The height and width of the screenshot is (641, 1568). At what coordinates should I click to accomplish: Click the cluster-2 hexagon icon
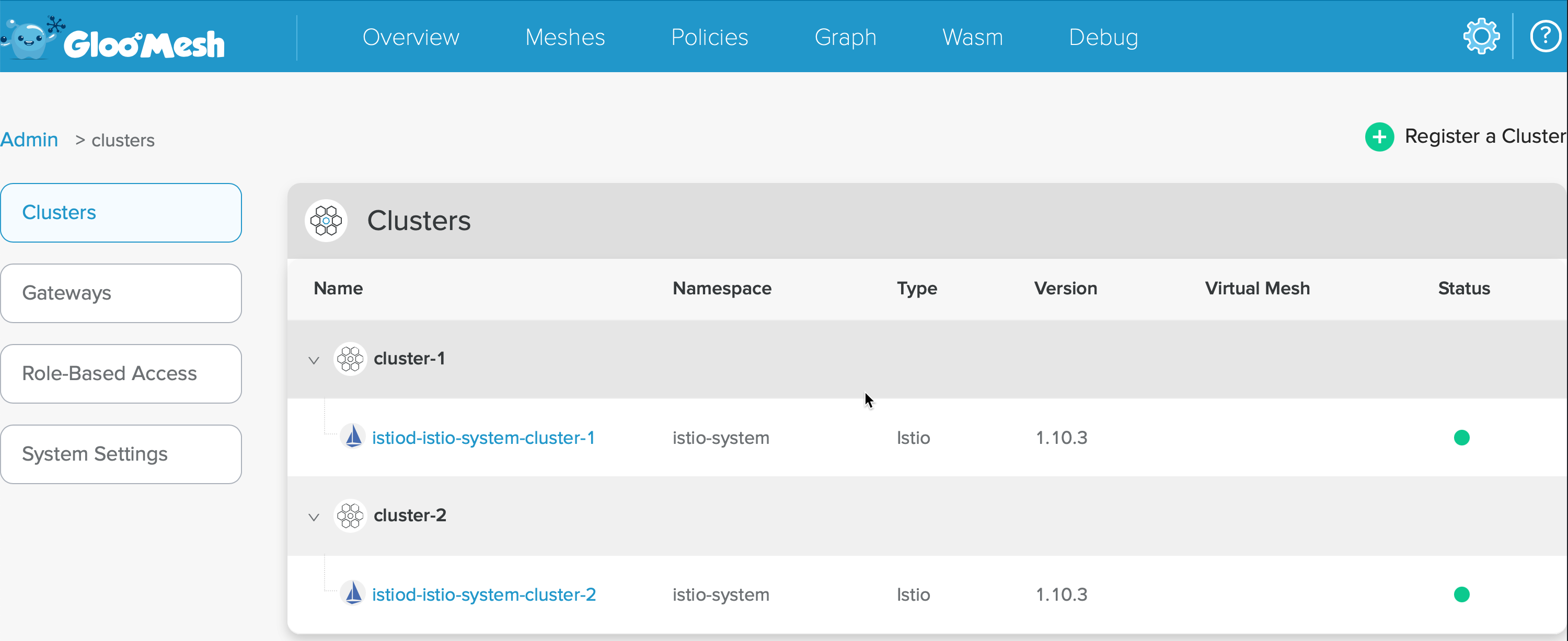[350, 516]
